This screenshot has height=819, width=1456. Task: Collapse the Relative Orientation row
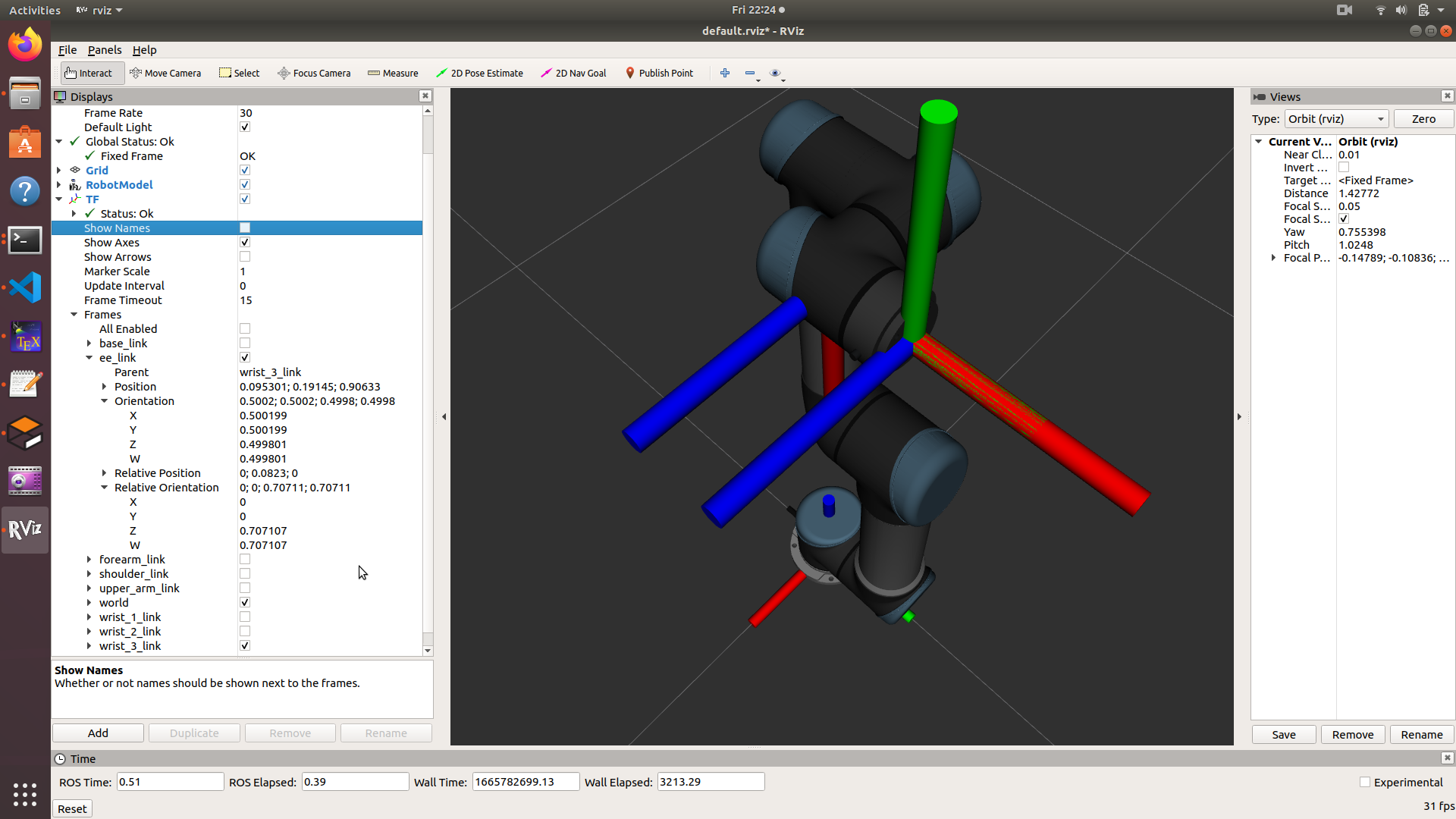[x=104, y=488]
